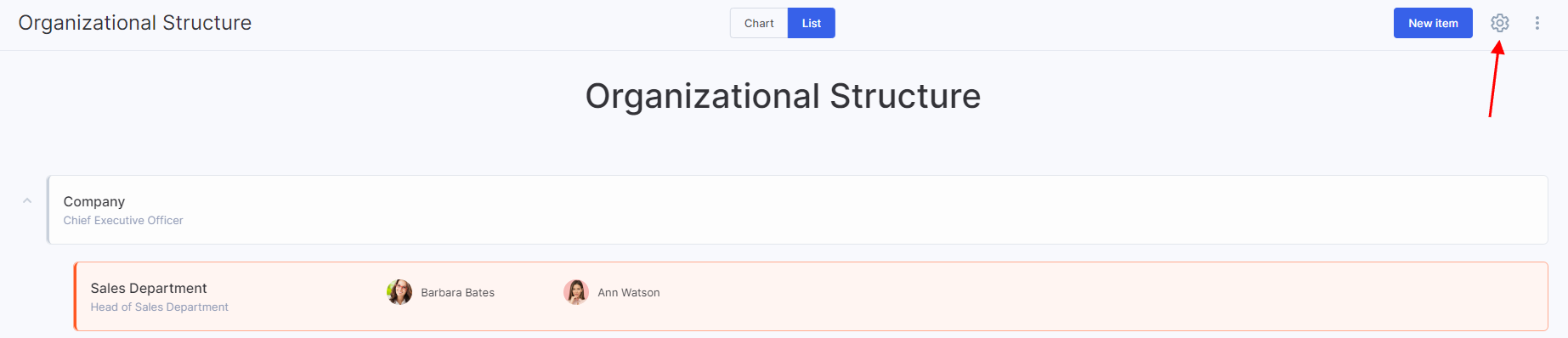The image size is (1568, 338).
Task: Open the settings gear icon
Action: click(x=1500, y=23)
